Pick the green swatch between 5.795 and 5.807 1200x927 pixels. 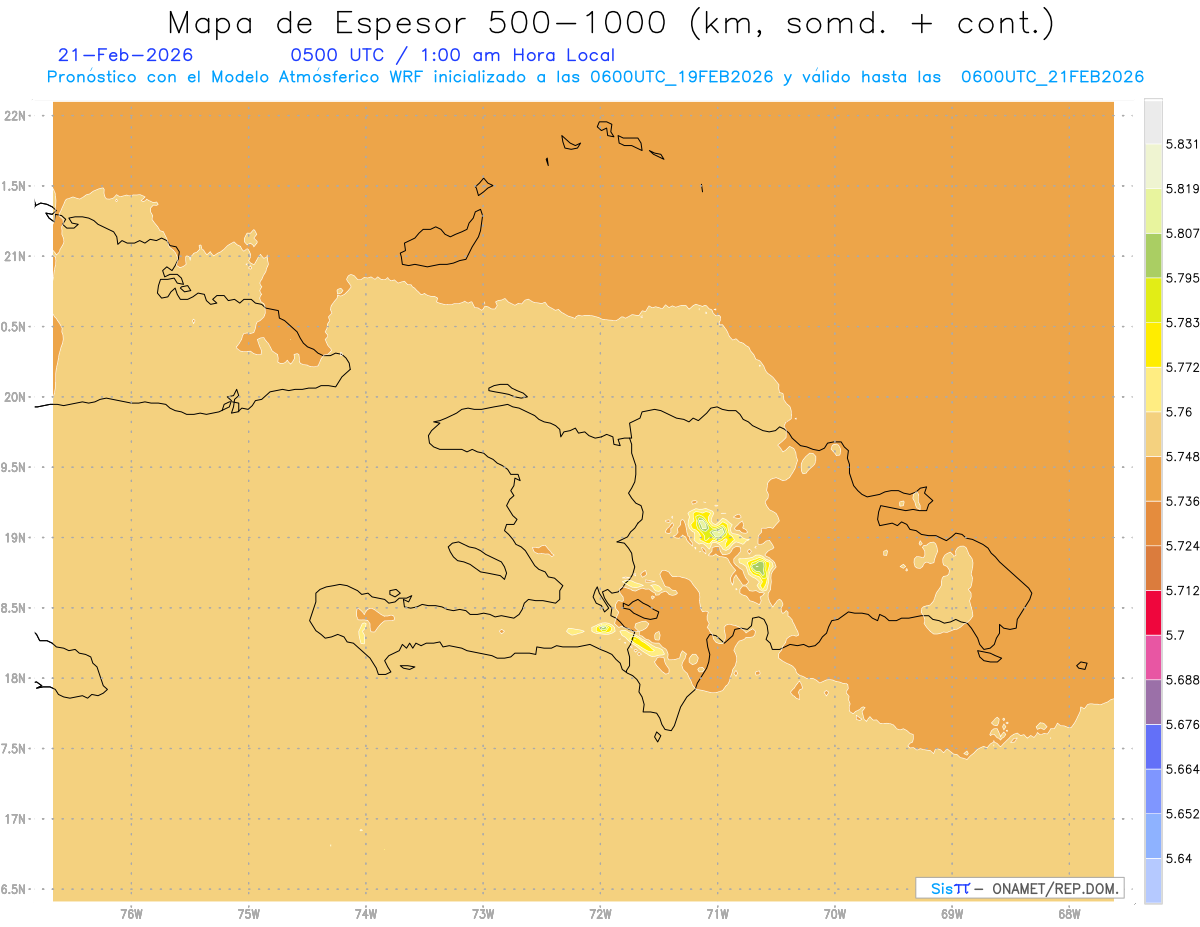pyautogui.click(x=1153, y=255)
